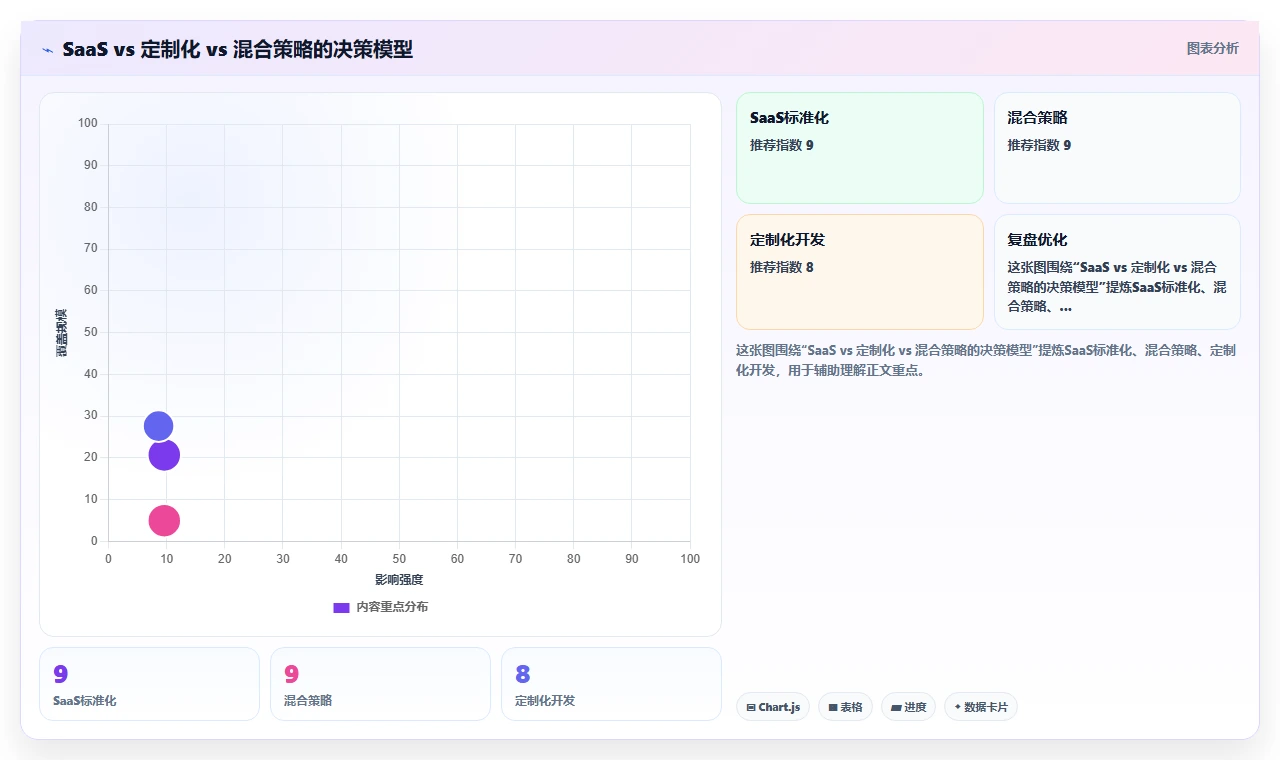This screenshot has height=760, width=1280.
Task: Select the 进度 tag chip
Action: click(x=908, y=707)
